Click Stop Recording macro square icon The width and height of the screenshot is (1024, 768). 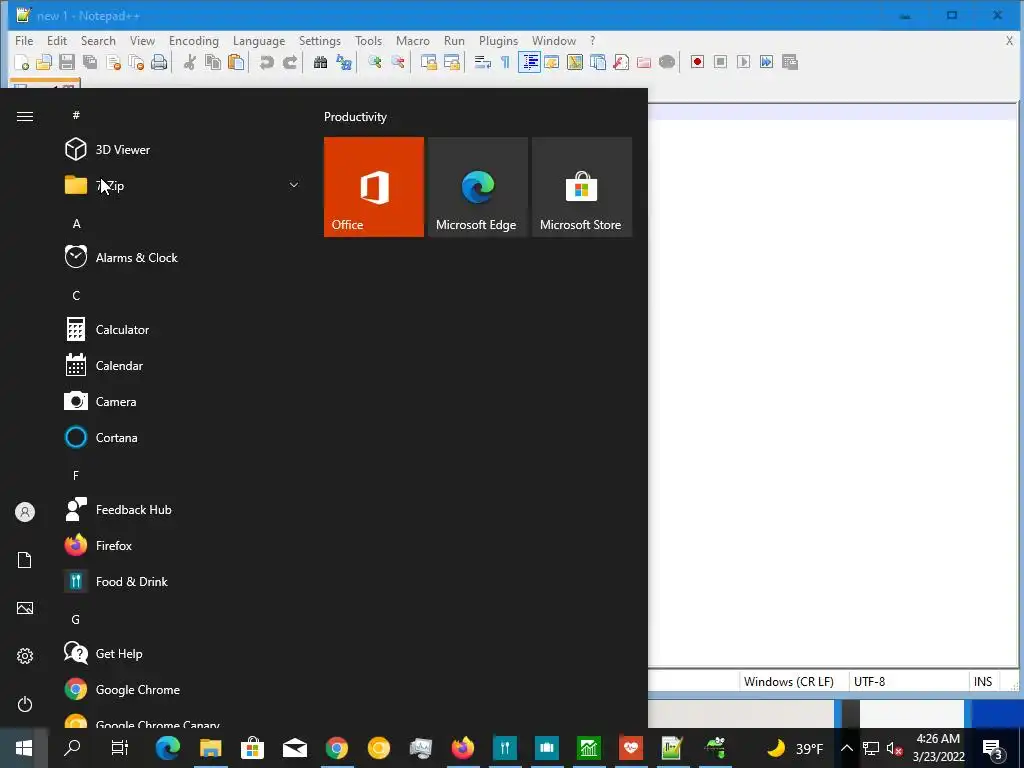(x=720, y=62)
